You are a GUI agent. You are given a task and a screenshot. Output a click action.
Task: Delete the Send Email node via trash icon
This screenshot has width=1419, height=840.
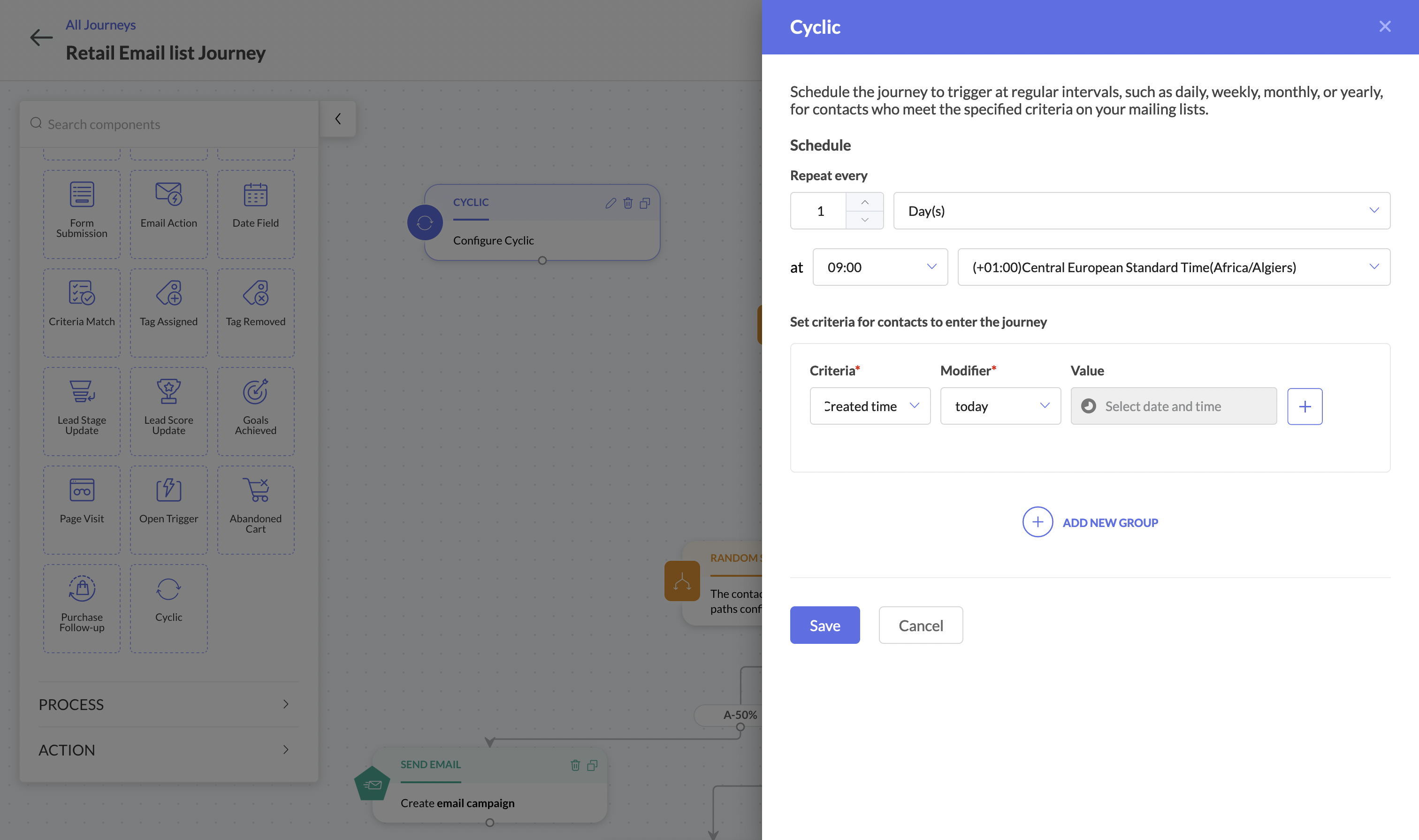[x=575, y=765]
